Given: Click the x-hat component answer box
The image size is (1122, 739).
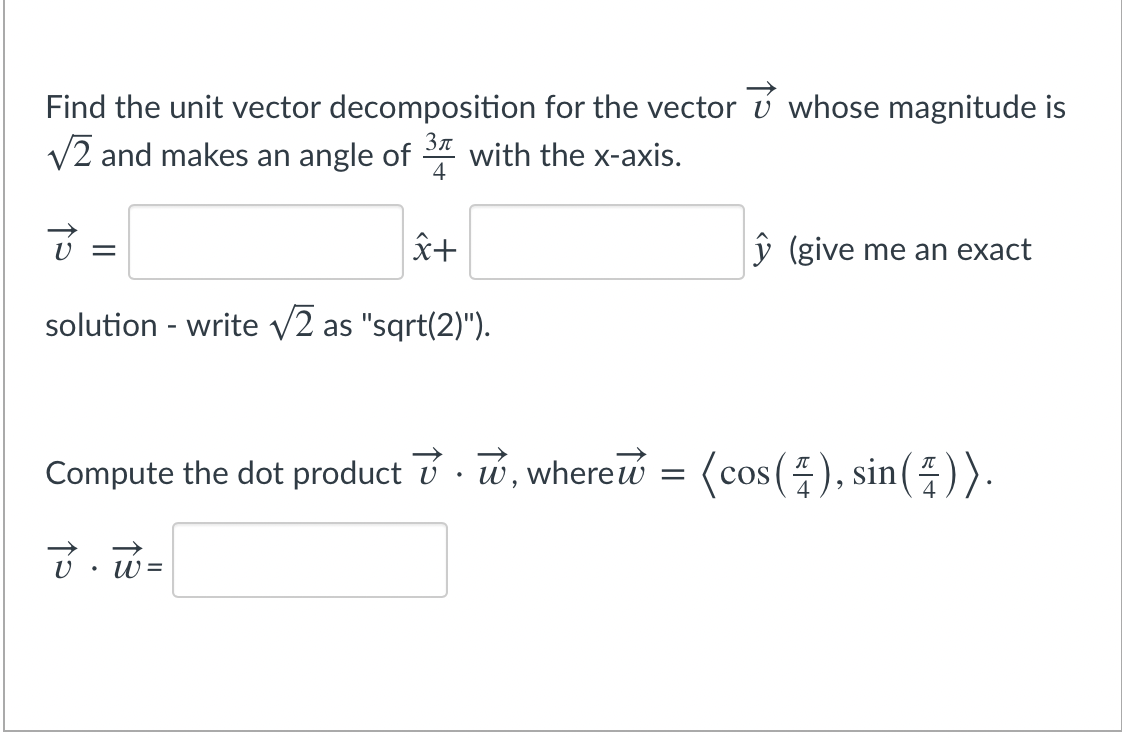Looking at the screenshot, I should pos(265,242).
